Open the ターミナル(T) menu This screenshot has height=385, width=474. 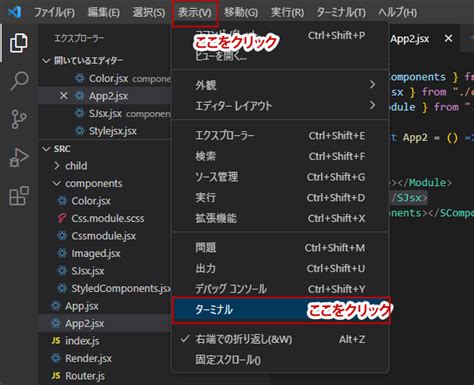point(341,13)
